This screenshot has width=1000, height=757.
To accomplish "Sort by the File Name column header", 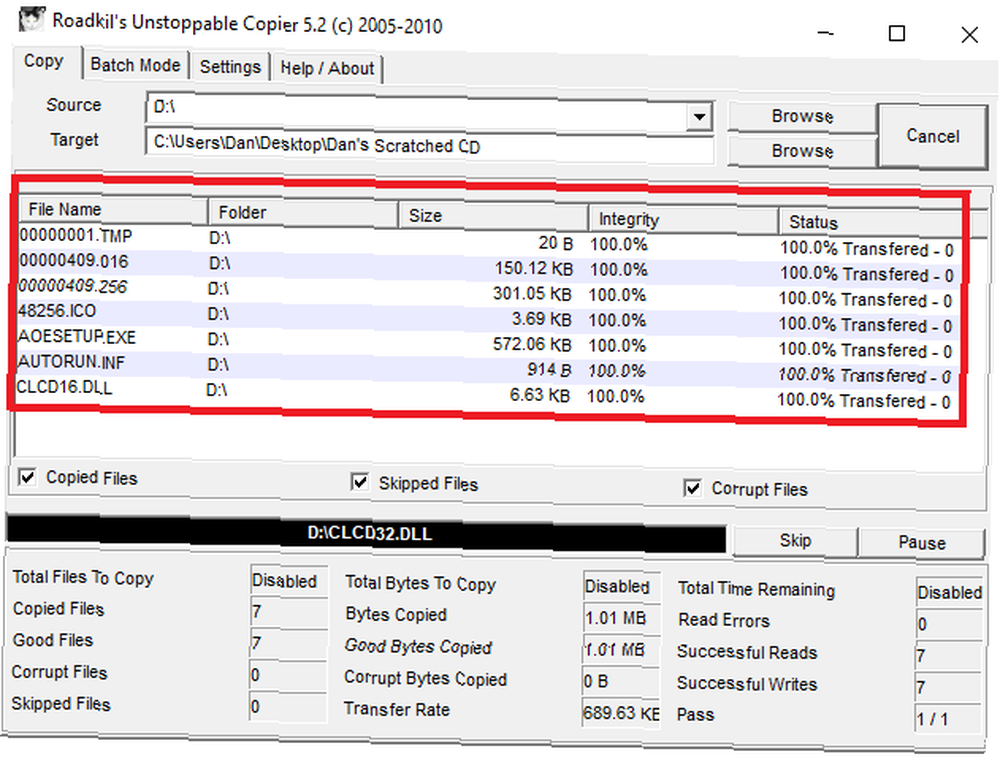I will tap(112, 210).
